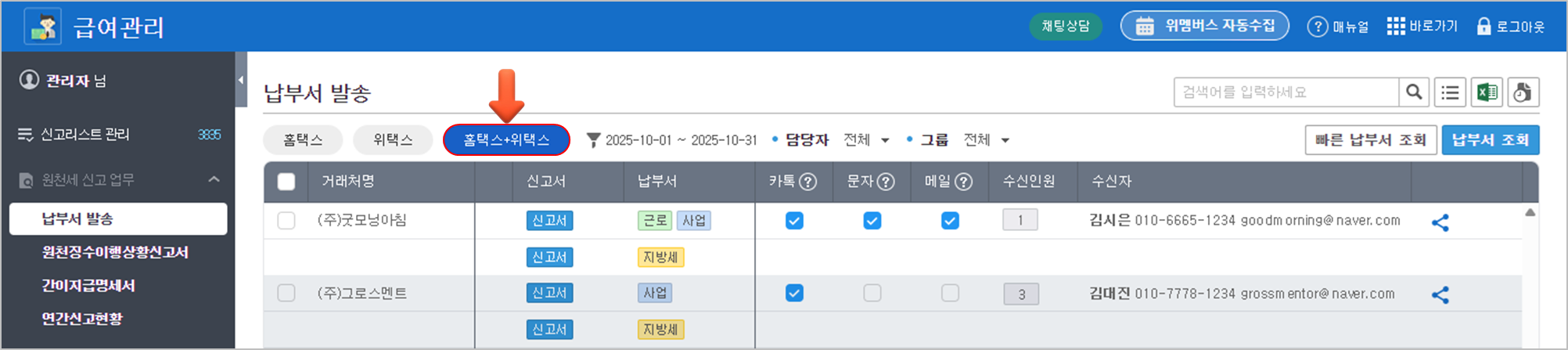Switch to the 홈택스 tab

(303, 140)
